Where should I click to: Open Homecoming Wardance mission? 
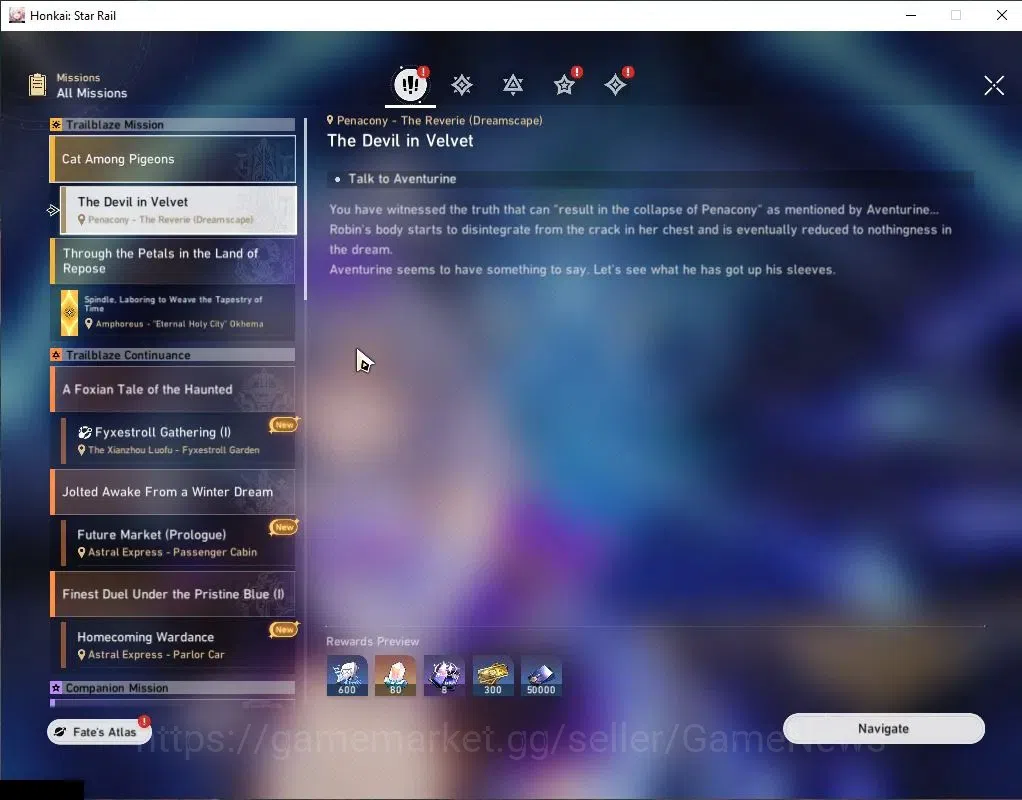[x=177, y=645]
